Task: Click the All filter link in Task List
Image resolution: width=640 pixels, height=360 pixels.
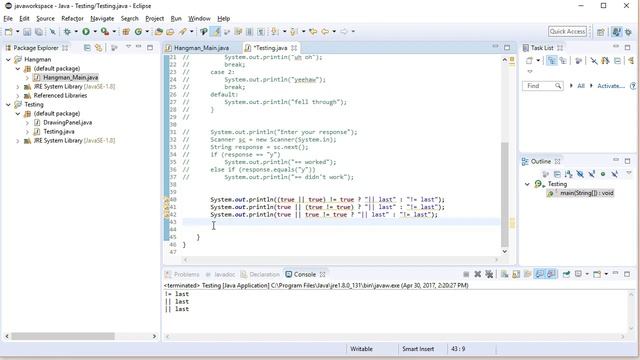Action: tap(580, 86)
